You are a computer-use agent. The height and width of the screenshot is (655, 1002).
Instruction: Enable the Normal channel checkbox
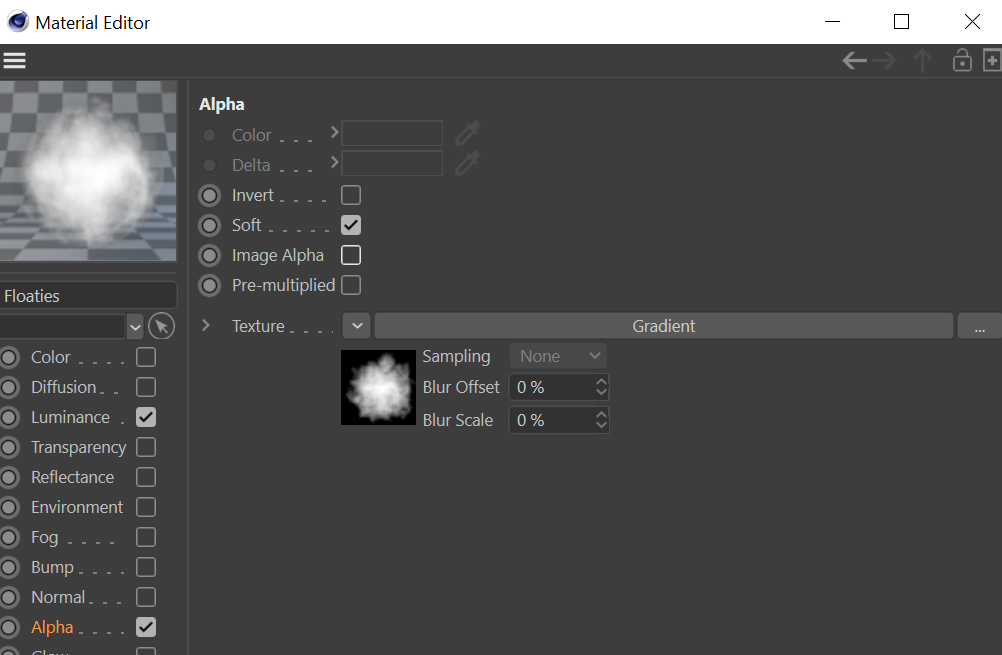click(146, 597)
